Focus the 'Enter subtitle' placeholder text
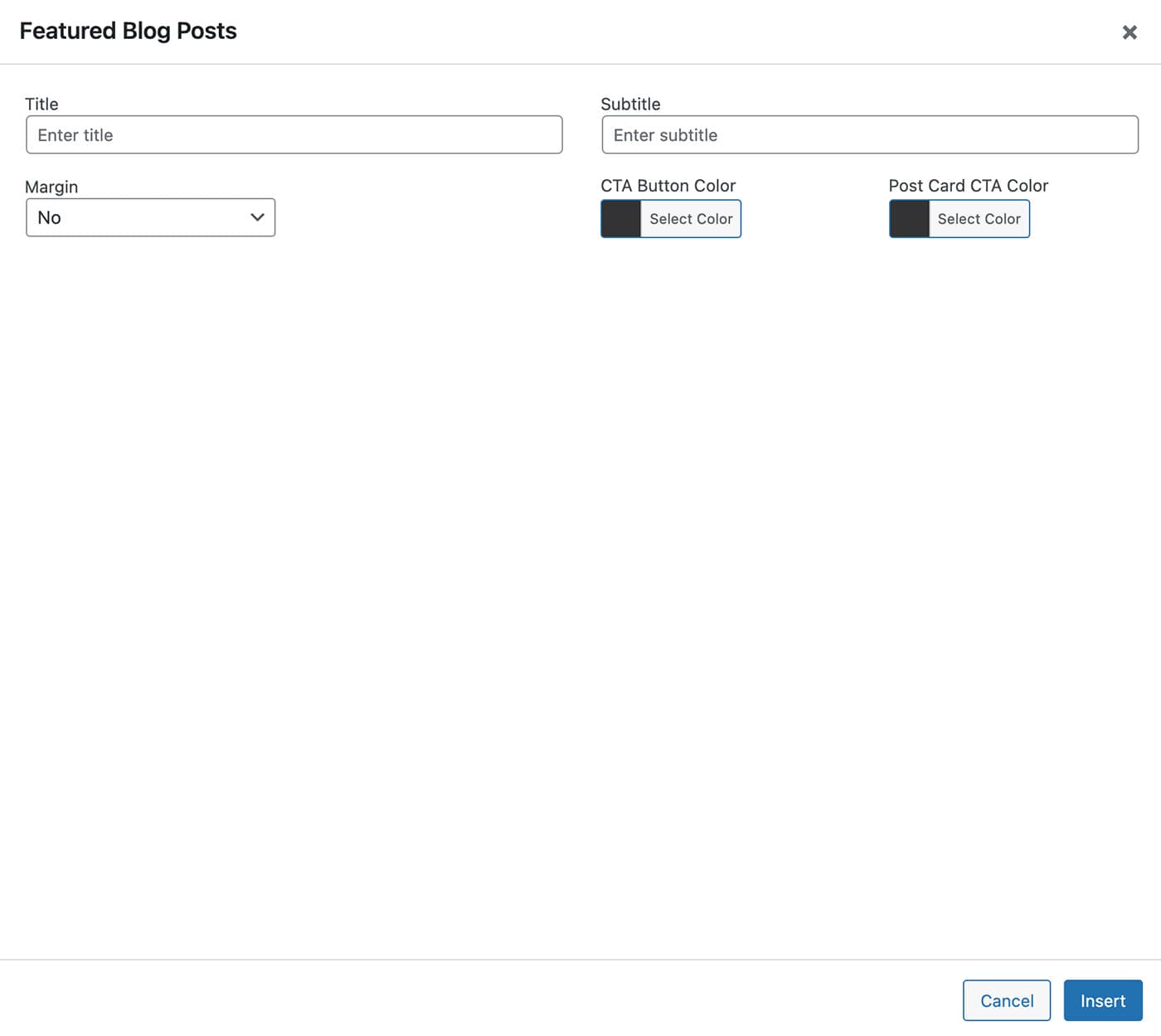Viewport: 1161px width, 1036px height. click(665, 135)
